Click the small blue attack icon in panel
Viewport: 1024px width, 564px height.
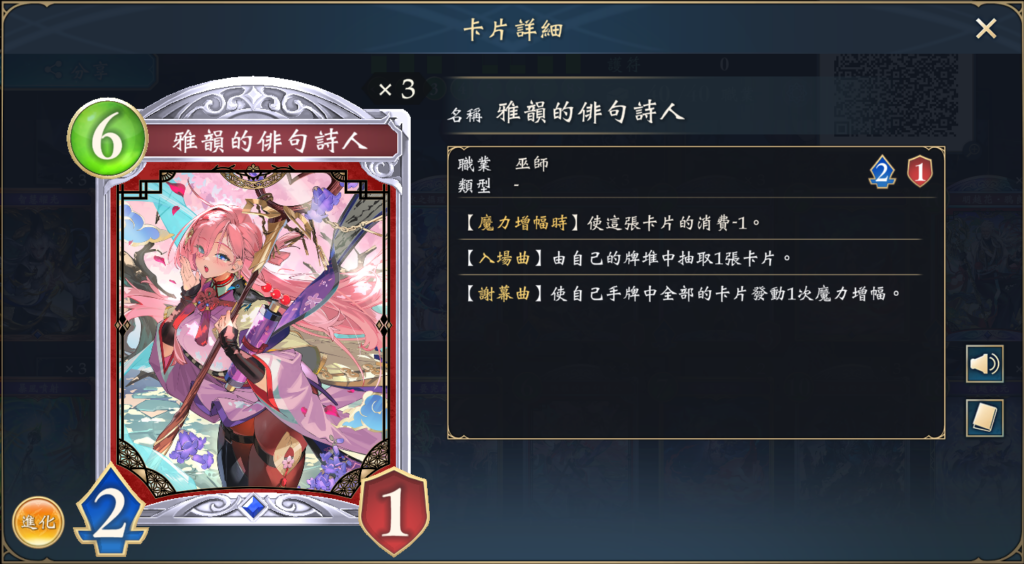click(x=881, y=172)
